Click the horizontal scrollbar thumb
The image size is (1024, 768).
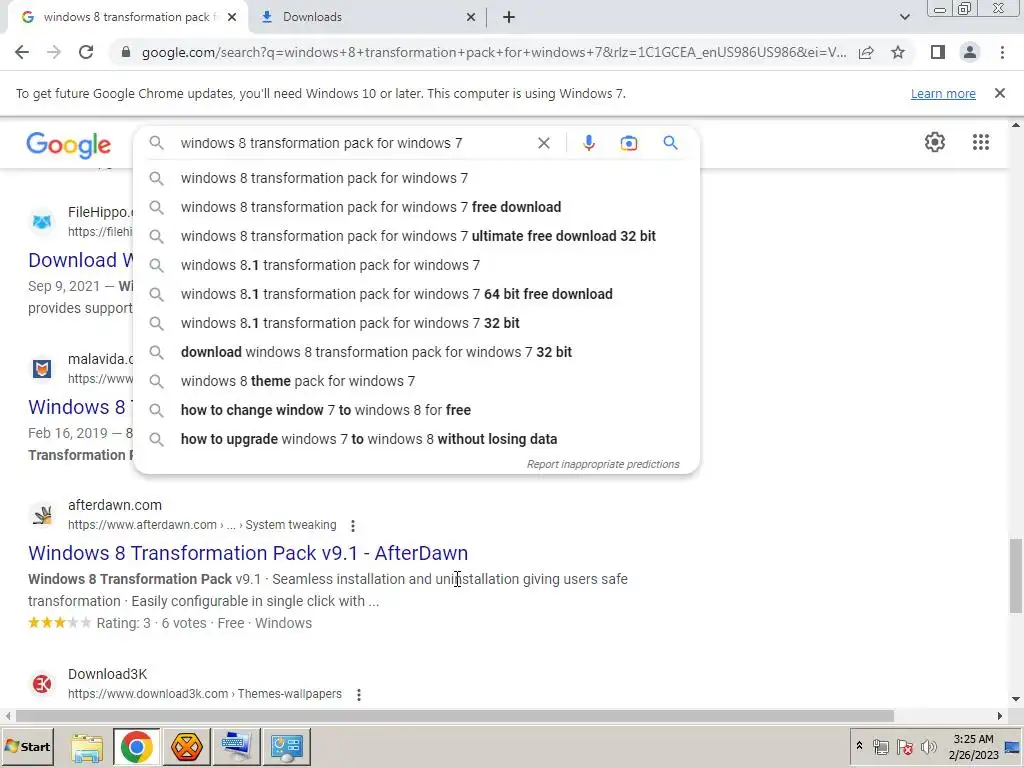point(455,716)
